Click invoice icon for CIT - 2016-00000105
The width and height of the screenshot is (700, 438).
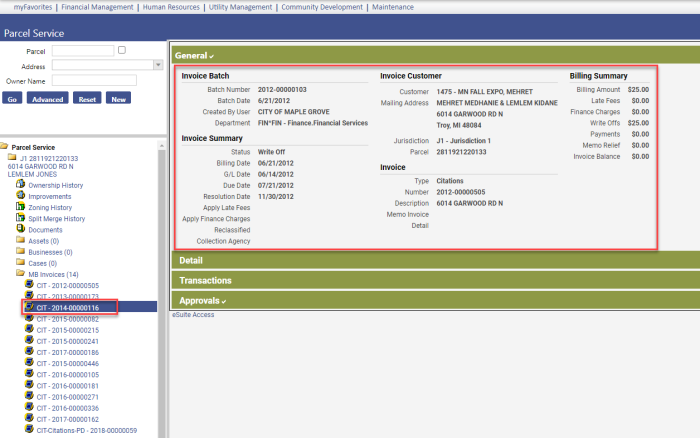[29, 373]
